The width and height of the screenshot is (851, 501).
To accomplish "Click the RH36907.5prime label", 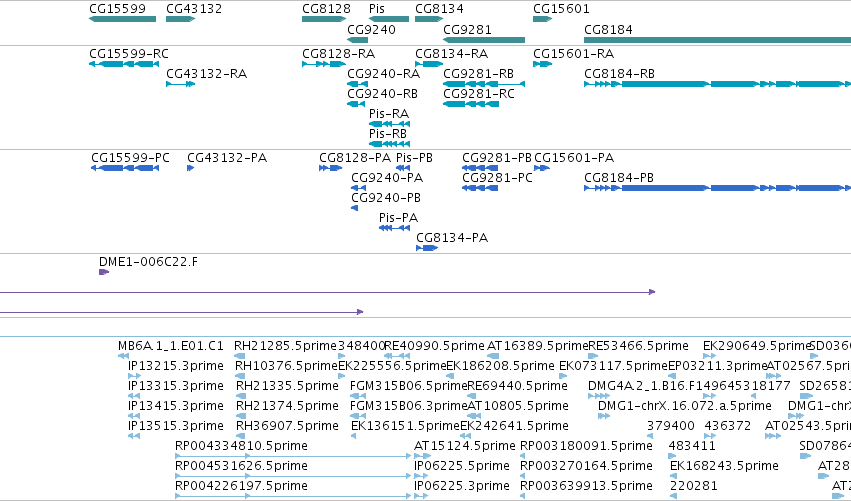I will [x=287, y=426].
